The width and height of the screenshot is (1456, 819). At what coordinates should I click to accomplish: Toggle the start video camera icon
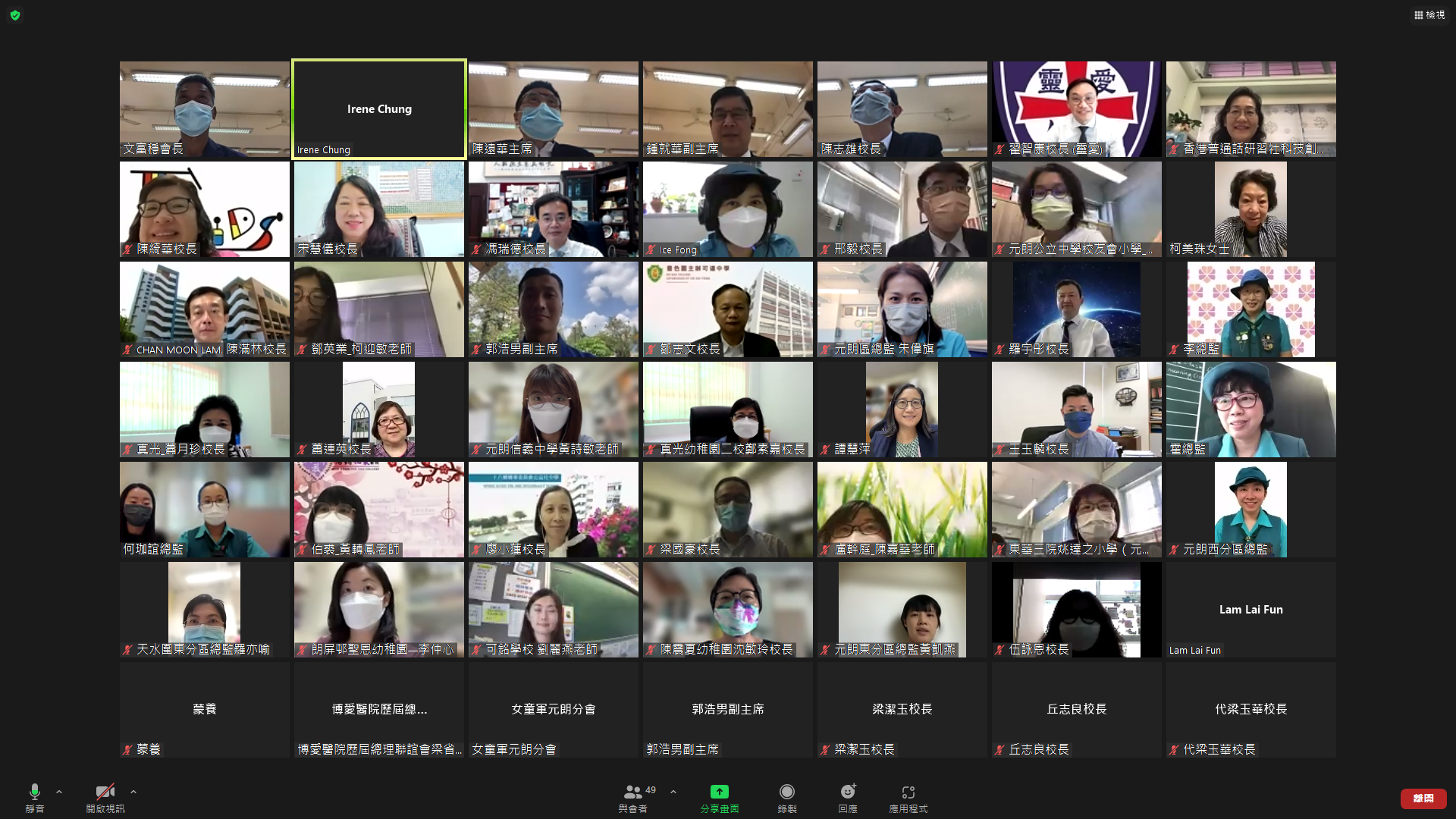click(x=105, y=792)
